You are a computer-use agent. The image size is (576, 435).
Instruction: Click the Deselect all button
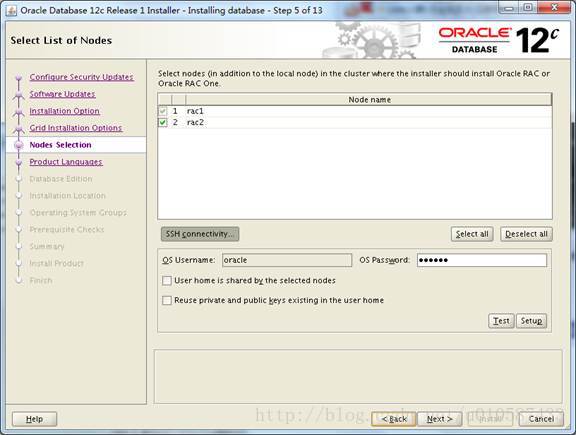coord(526,234)
